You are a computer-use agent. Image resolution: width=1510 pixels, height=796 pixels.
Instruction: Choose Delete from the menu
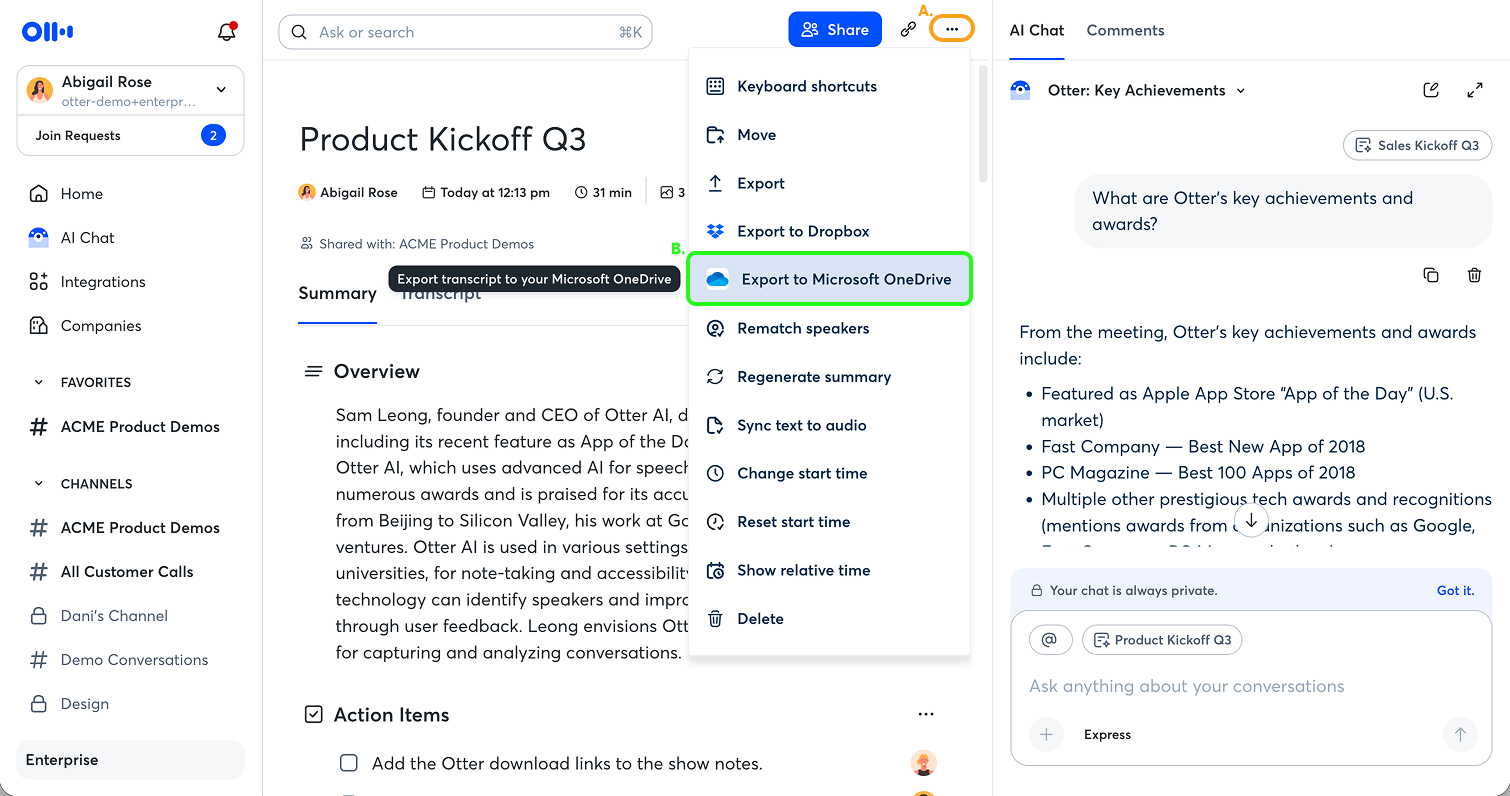[x=829, y=619]
